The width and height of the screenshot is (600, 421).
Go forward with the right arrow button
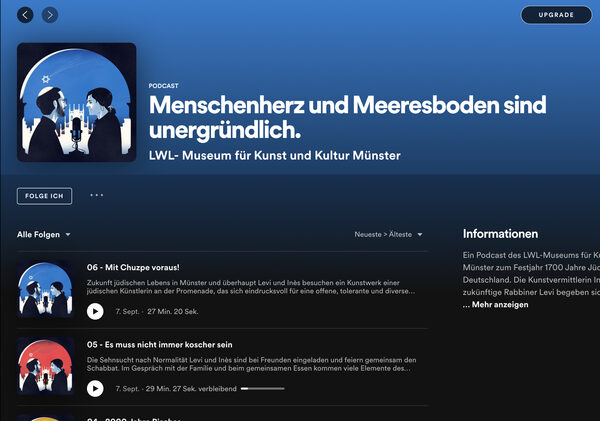pyautogui.click(x=50, y=15)
